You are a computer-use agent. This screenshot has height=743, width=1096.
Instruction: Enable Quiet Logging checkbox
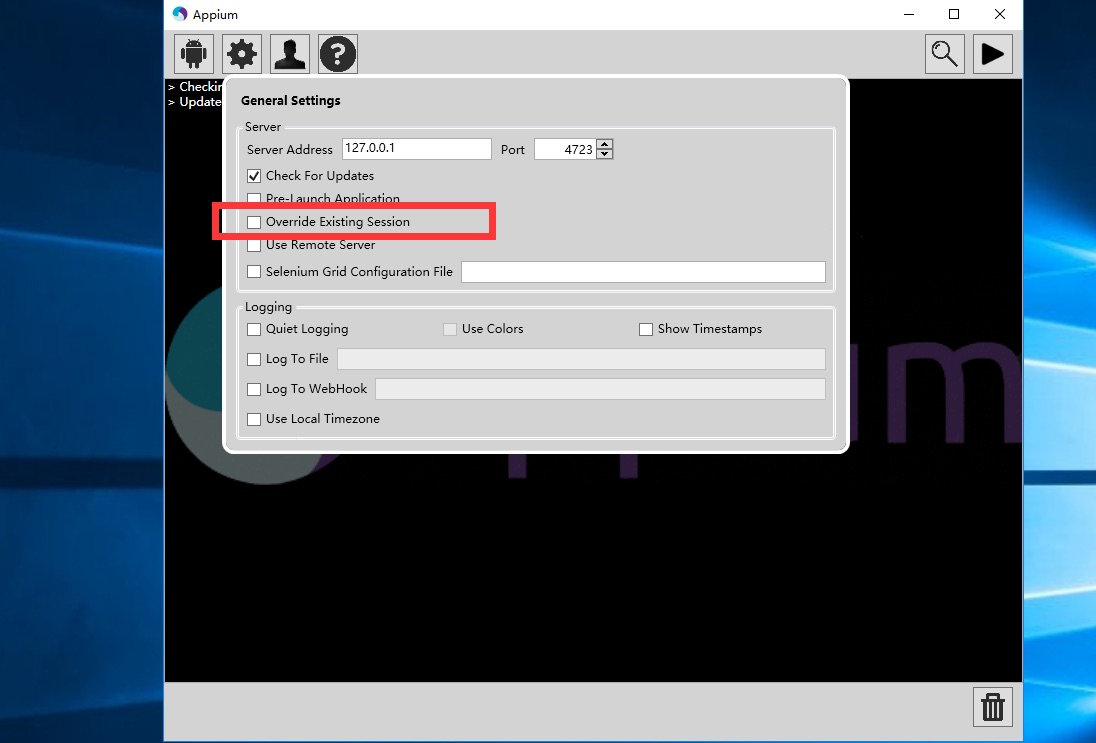click(x=254, y=329)
